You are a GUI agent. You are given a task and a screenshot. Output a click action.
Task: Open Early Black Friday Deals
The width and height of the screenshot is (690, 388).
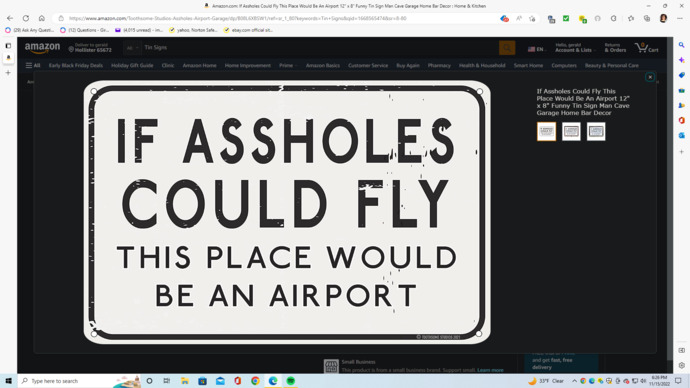click(76, 65)
